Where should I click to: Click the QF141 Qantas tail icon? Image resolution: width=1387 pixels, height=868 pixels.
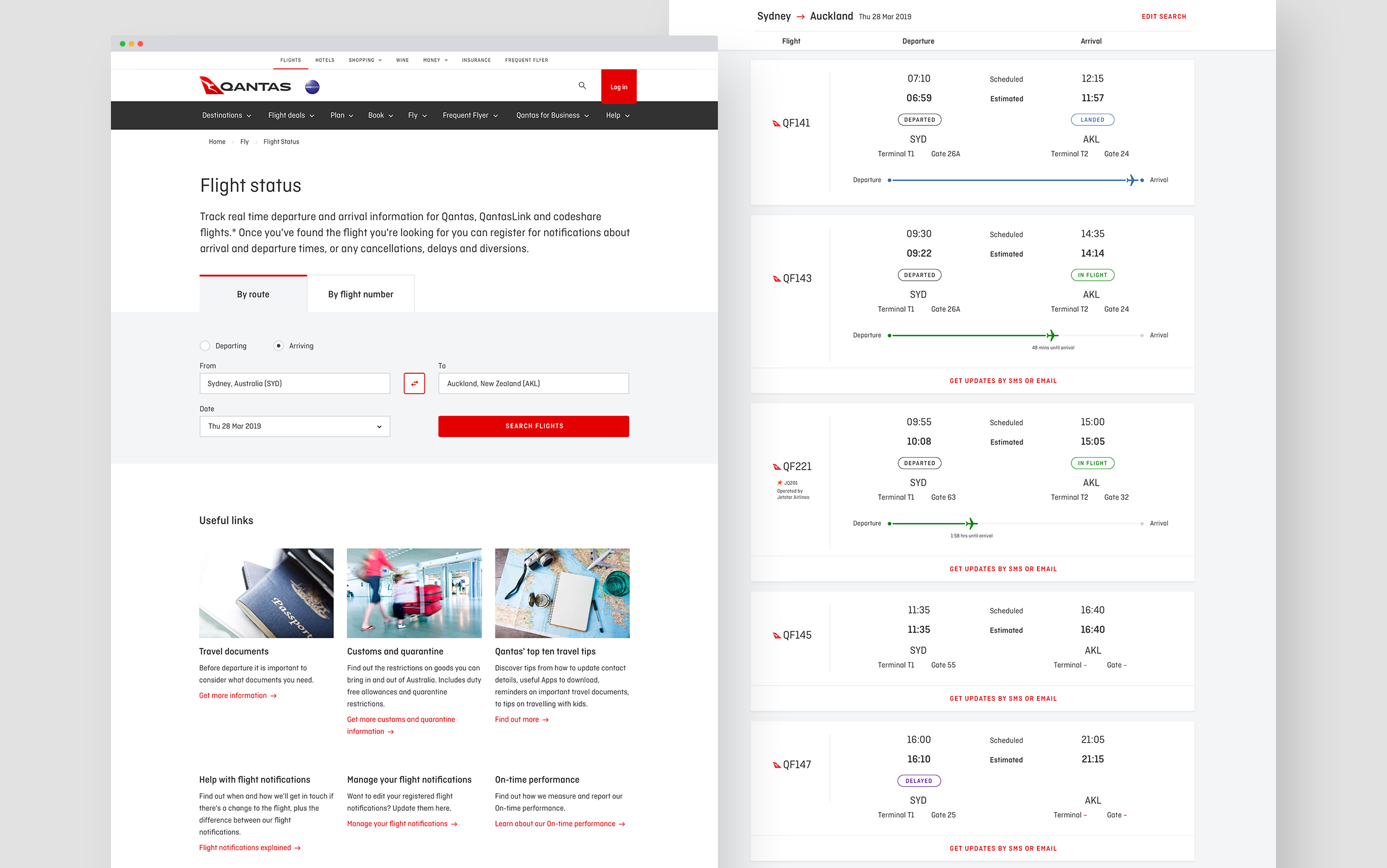776,124
